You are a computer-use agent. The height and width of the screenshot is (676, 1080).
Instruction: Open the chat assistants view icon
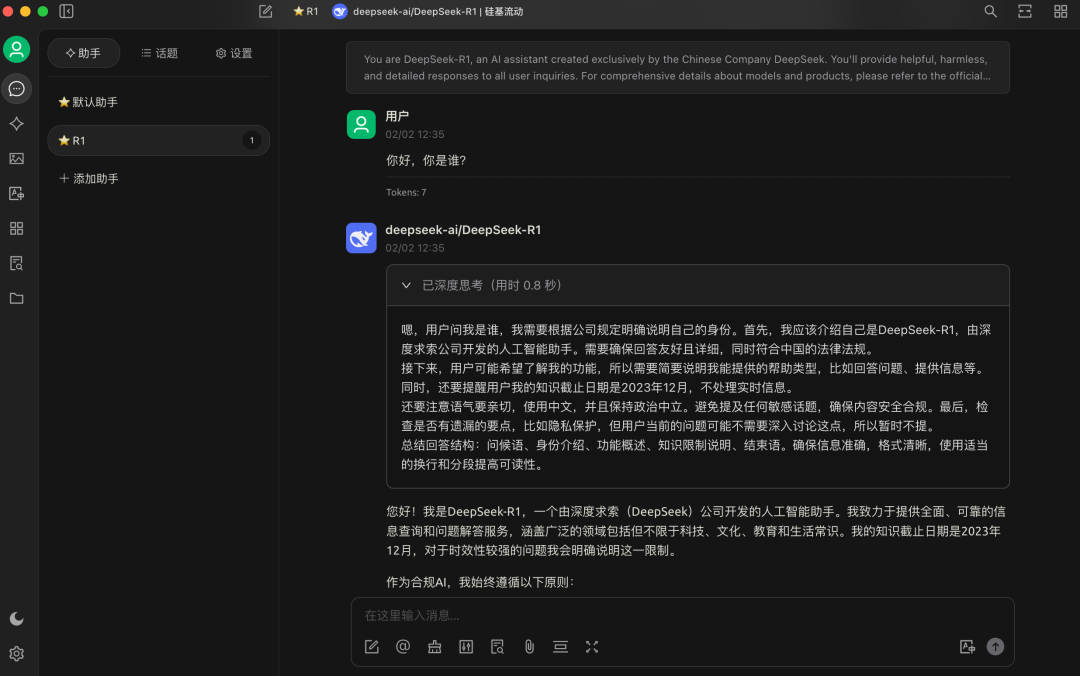tap(17, 89)
